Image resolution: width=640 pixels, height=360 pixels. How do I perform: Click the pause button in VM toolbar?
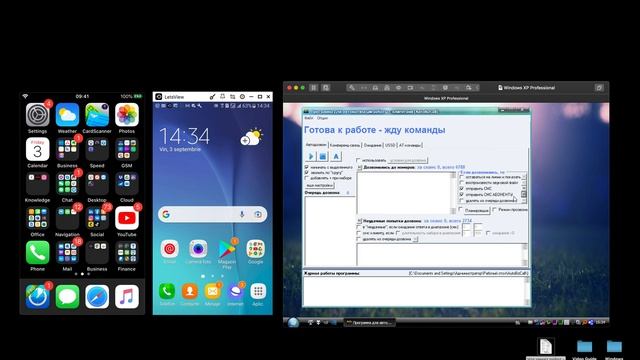point(313,87)
